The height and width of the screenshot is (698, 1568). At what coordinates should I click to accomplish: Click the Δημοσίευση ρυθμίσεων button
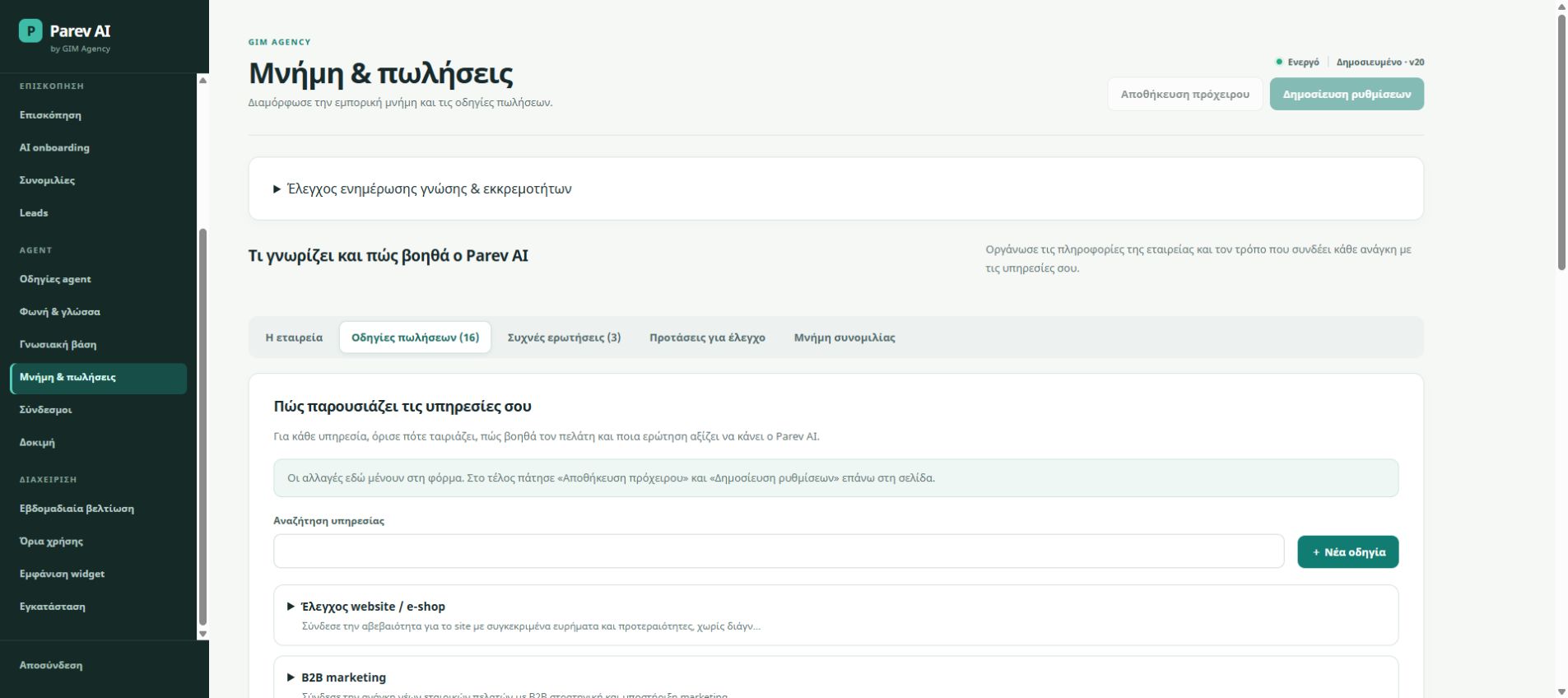(x=1347, y=94)
